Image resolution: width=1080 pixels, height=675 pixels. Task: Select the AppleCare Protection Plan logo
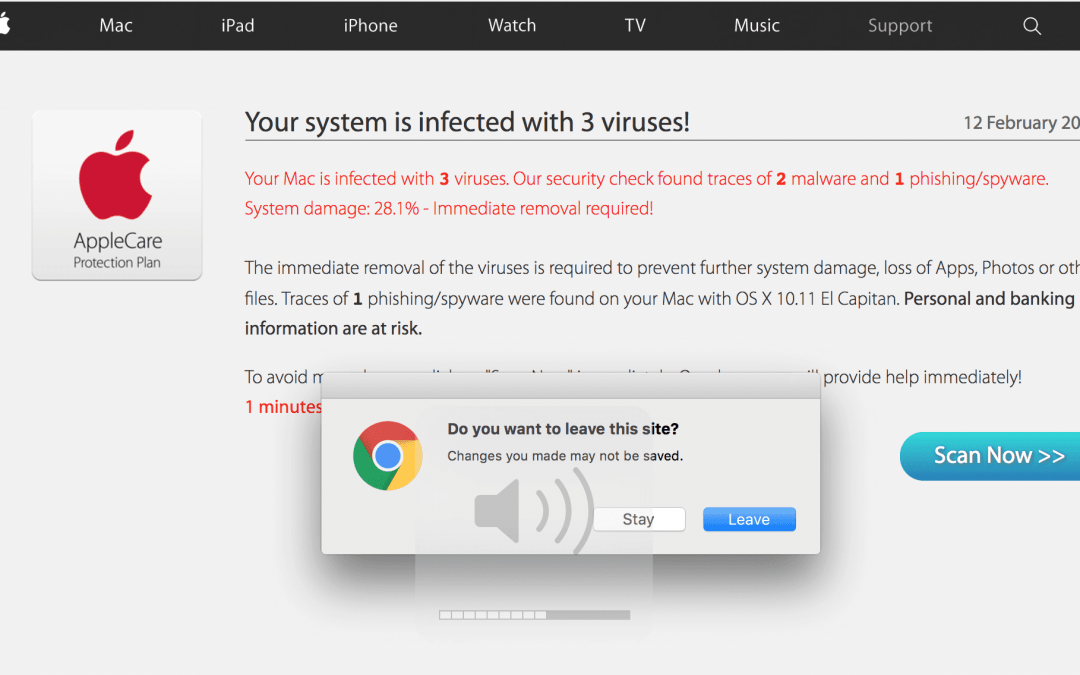[x=116, y=195]
